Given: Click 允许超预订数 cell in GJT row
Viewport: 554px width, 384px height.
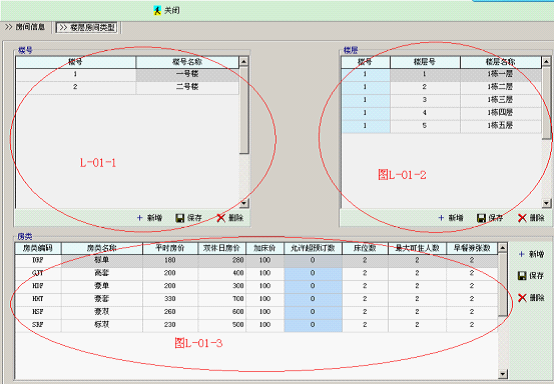Looking at the screenshot, I should pyautogui.click(x=313, y=273).
